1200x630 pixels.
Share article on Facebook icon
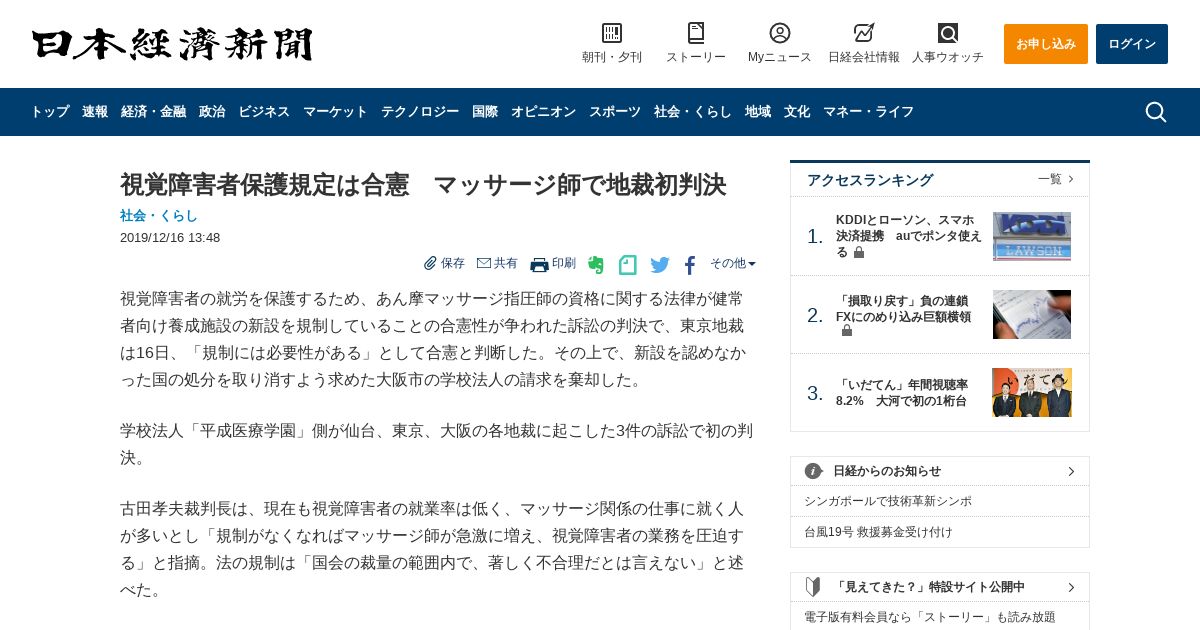690,265
